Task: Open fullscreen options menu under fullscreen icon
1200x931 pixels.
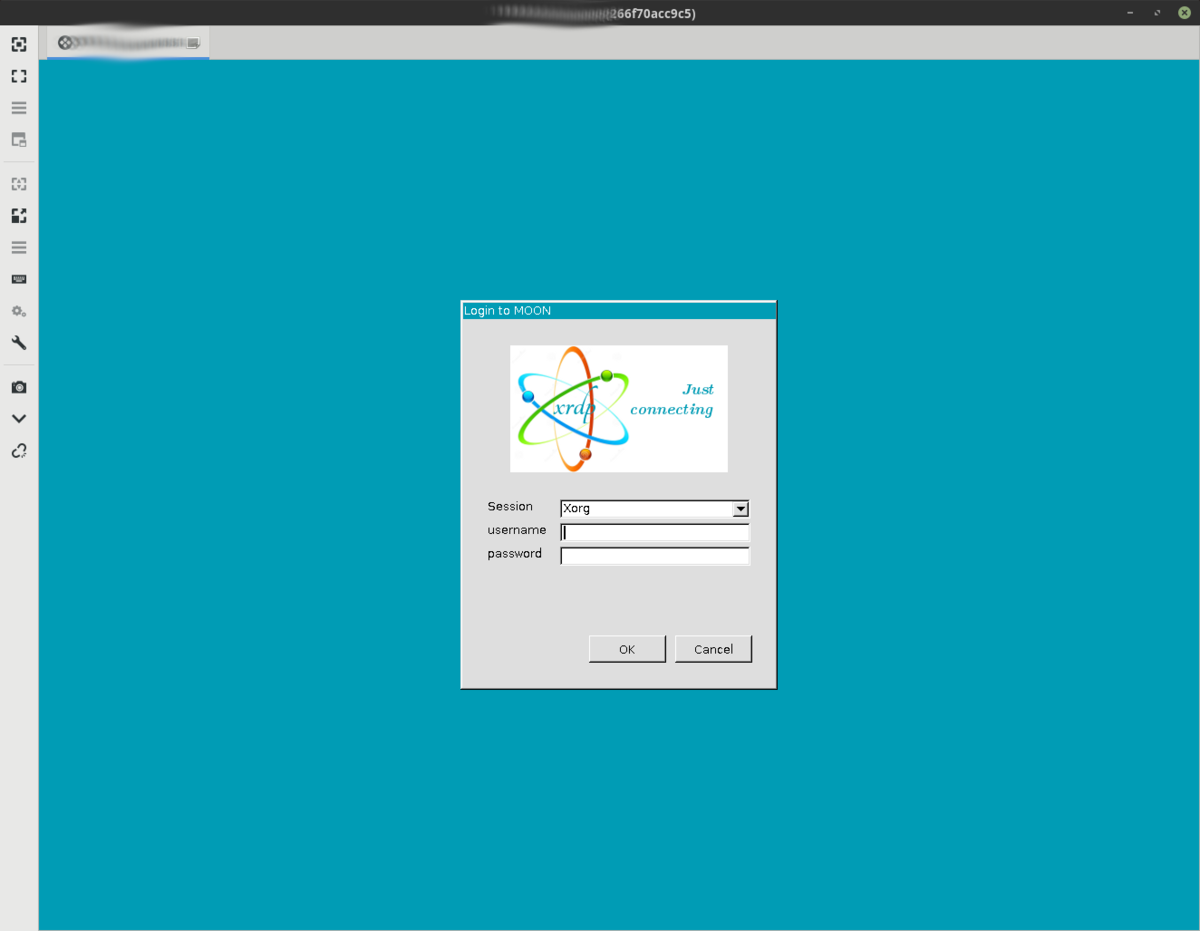Action: pos(19,108)
